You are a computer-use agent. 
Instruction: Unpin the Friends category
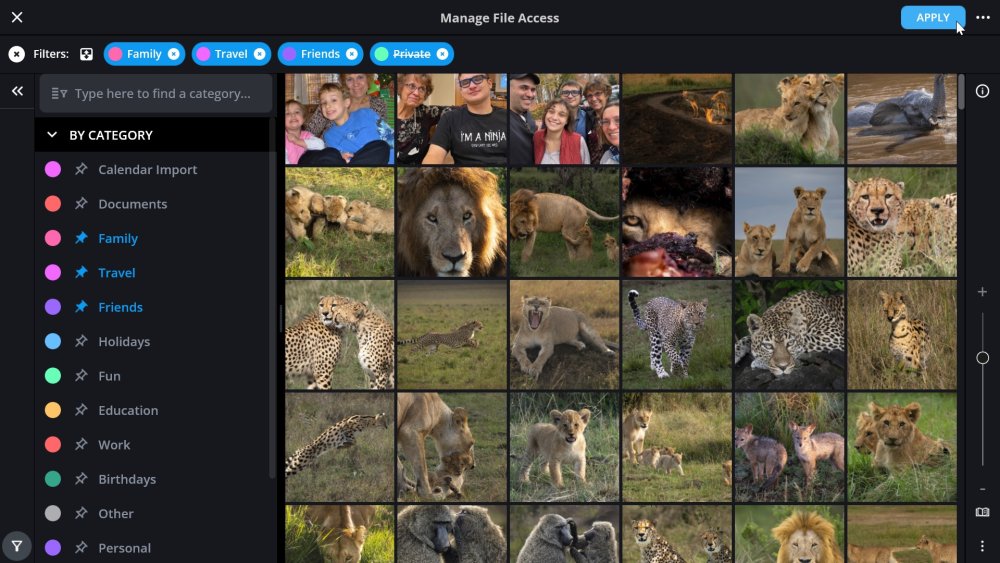[81, 307]
